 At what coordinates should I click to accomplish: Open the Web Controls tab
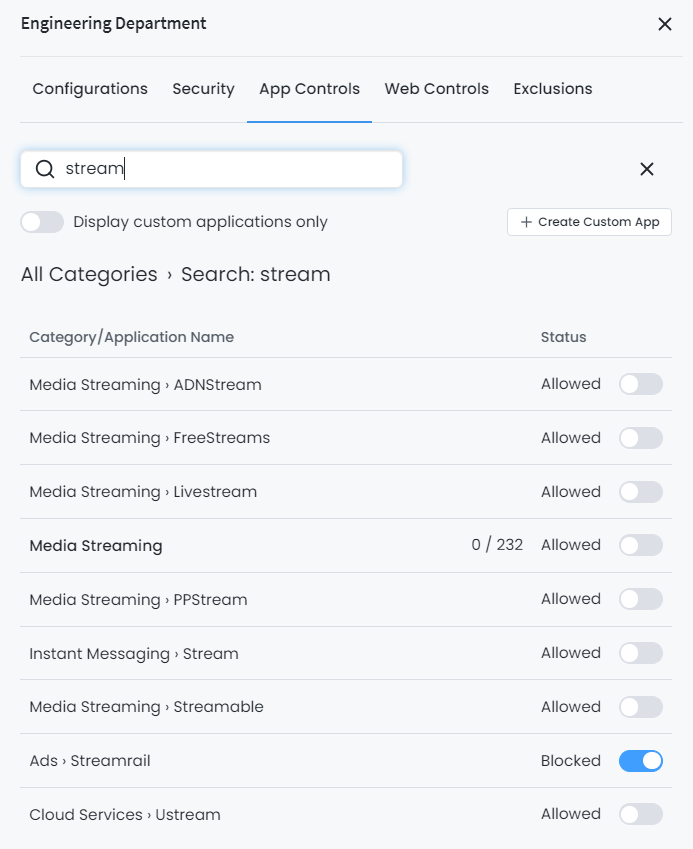click(x=436, y=89)
